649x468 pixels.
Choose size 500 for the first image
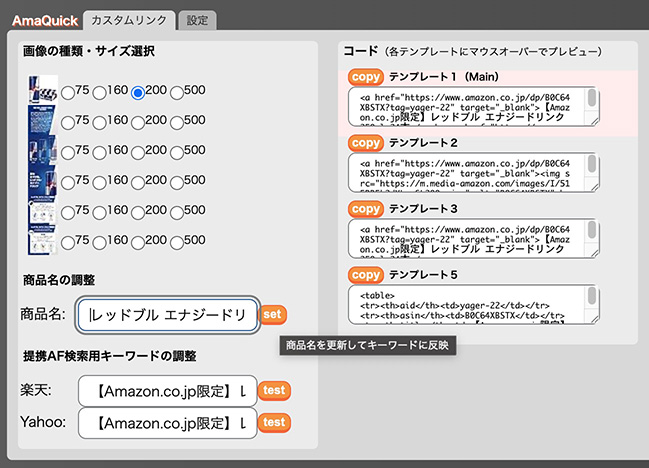click(177, 93)
